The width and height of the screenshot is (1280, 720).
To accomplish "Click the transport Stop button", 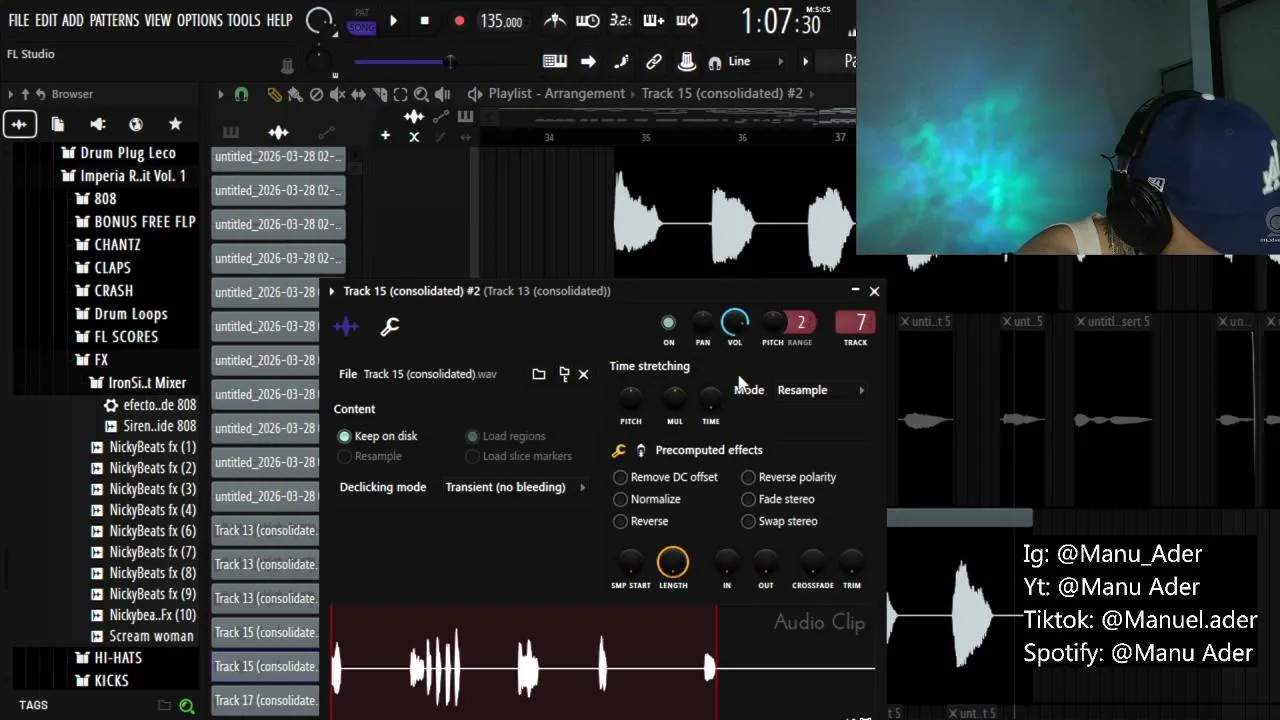I will click(x=425, y=21).
